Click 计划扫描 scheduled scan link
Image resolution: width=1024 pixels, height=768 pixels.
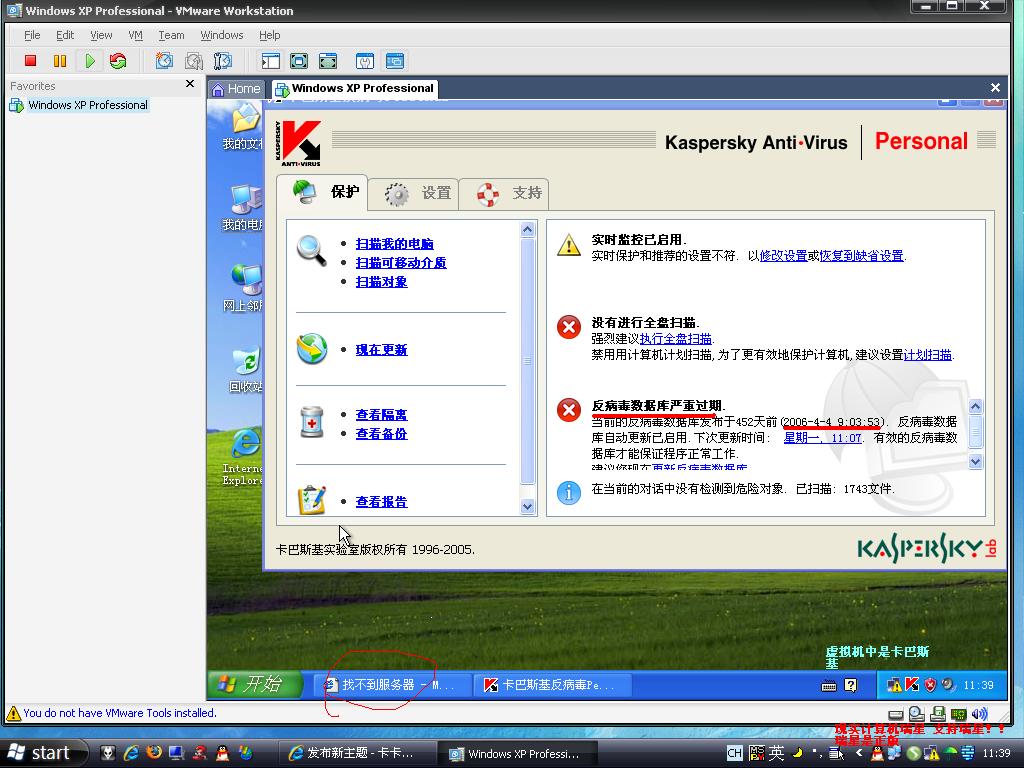[x=927, y=355]
